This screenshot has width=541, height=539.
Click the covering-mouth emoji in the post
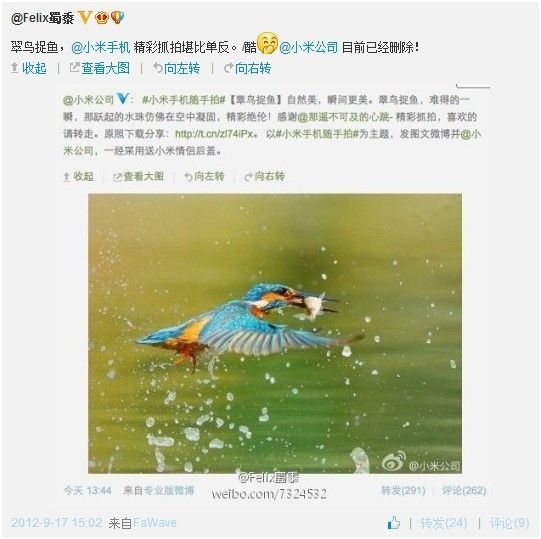coord(267,43)
